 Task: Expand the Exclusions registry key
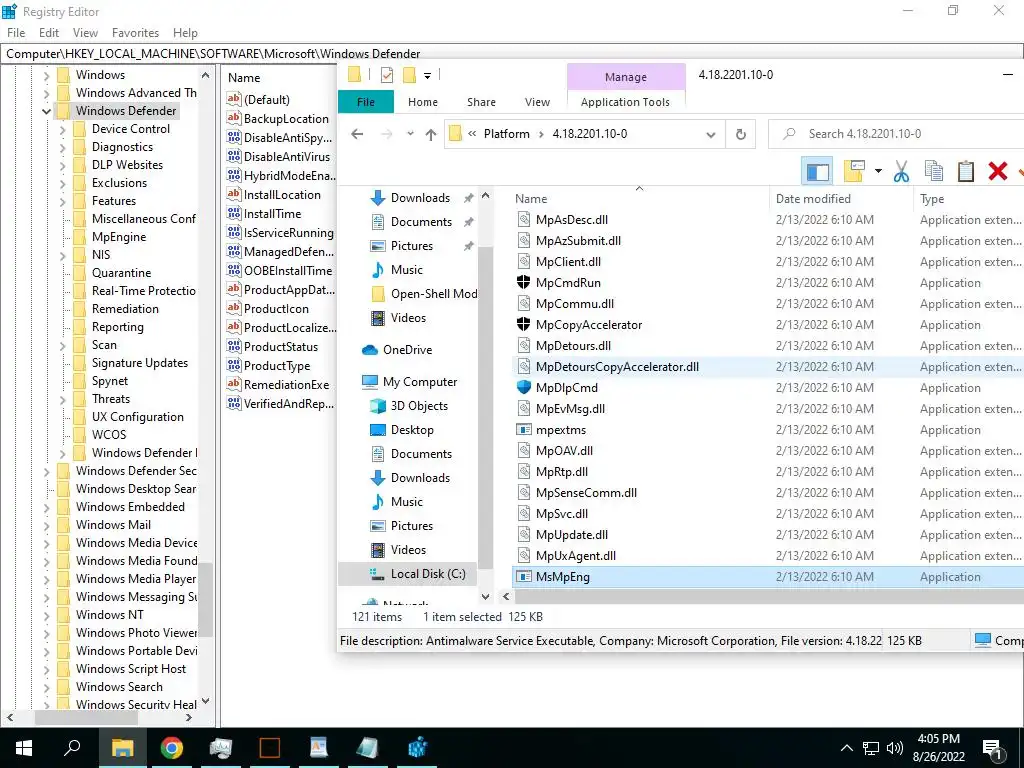(x=63, y=184)
